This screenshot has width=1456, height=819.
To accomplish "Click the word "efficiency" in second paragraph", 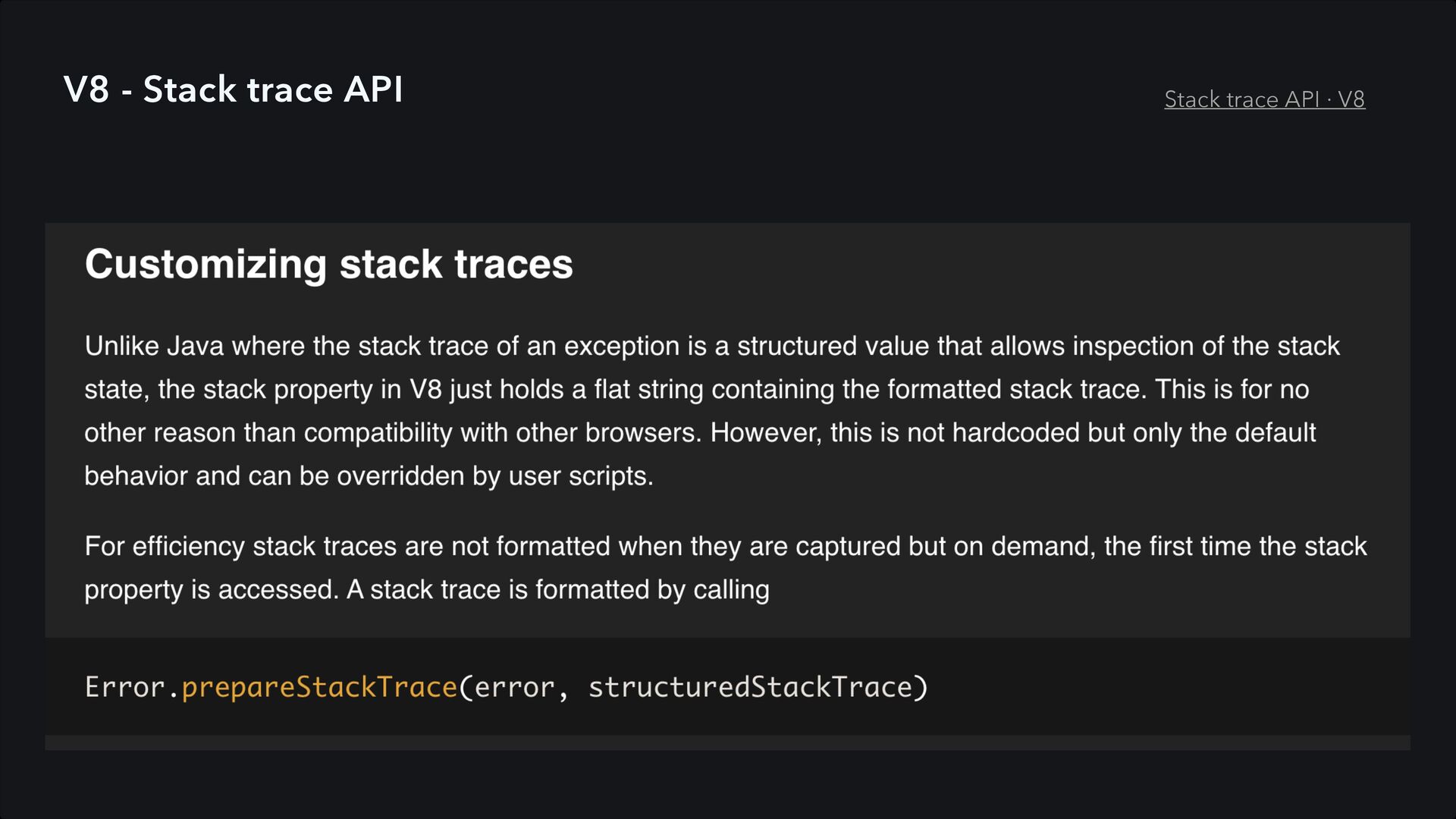I will click(x=188, y=546).
